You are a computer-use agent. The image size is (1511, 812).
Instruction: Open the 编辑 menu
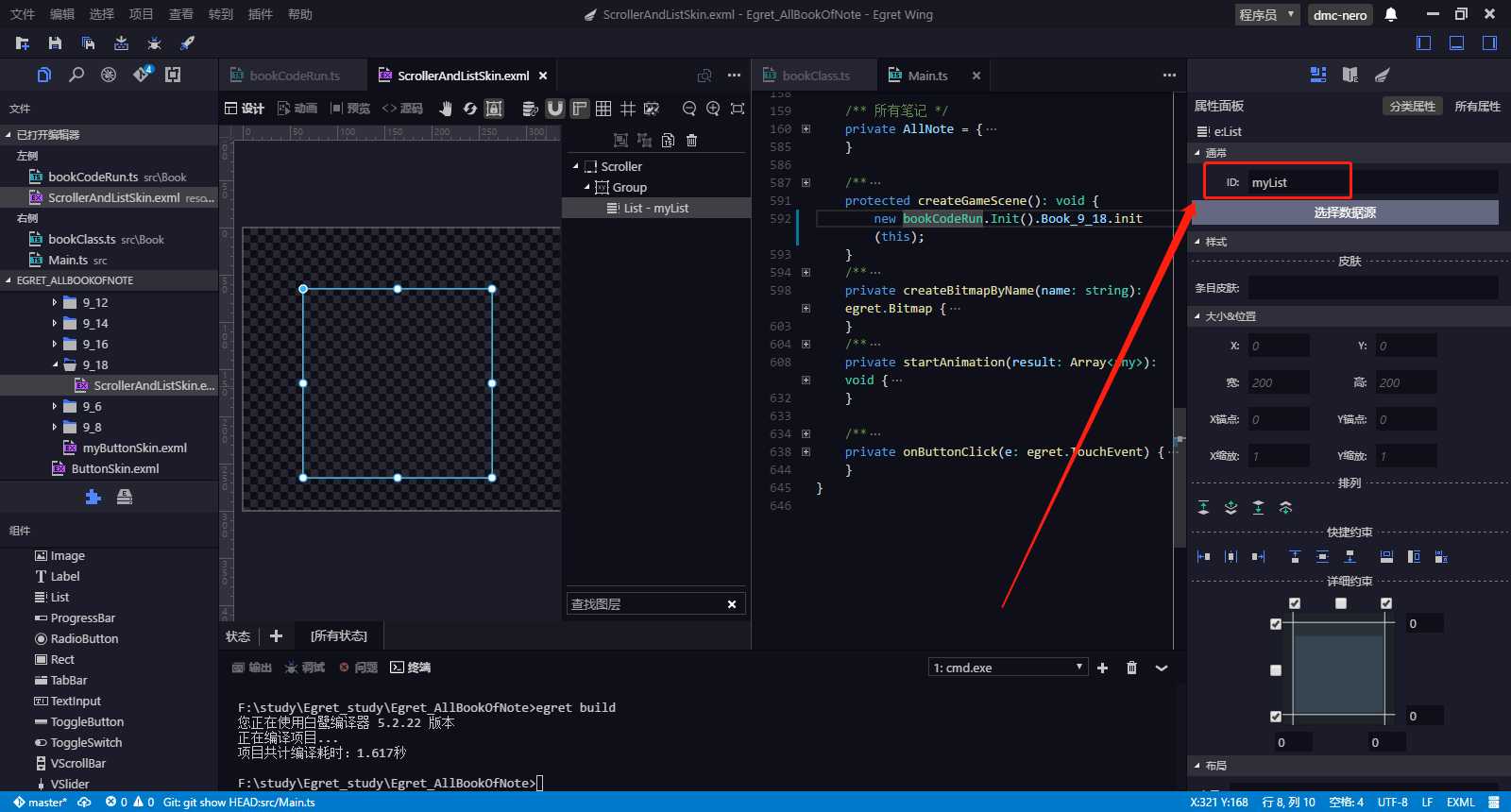click(62, 14)
